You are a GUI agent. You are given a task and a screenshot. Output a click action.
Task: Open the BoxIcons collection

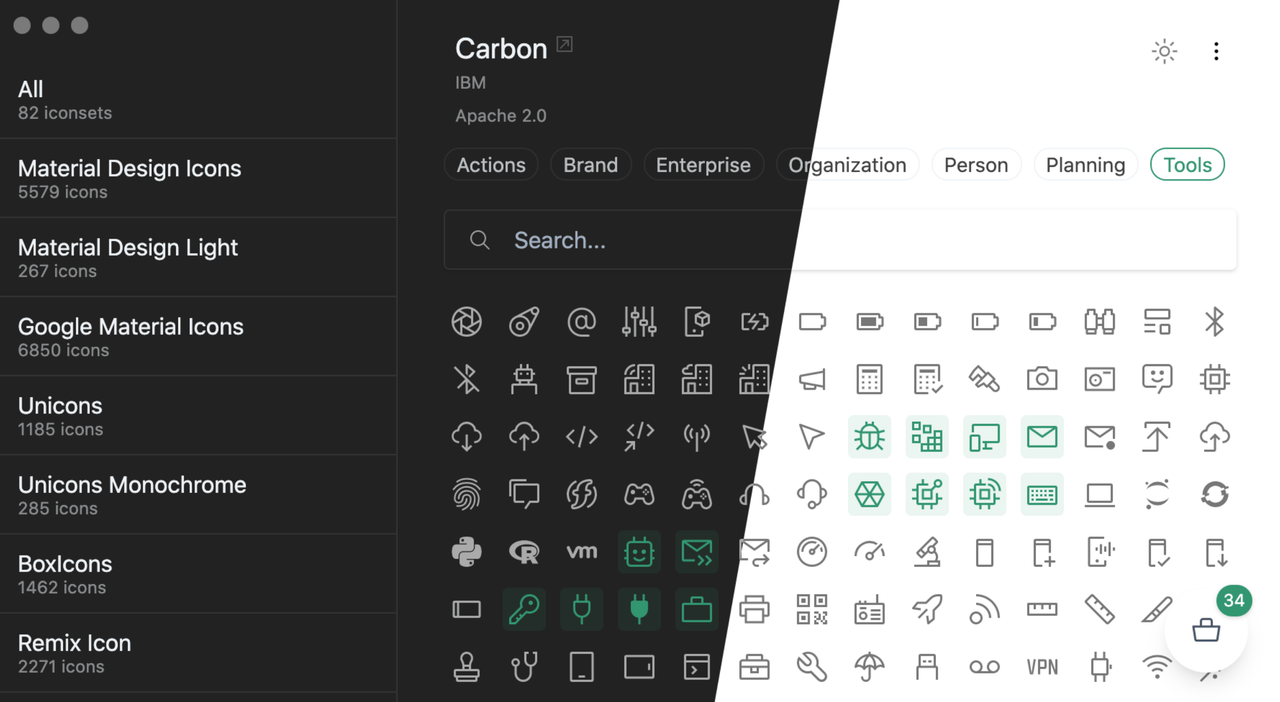pos(198,574)
